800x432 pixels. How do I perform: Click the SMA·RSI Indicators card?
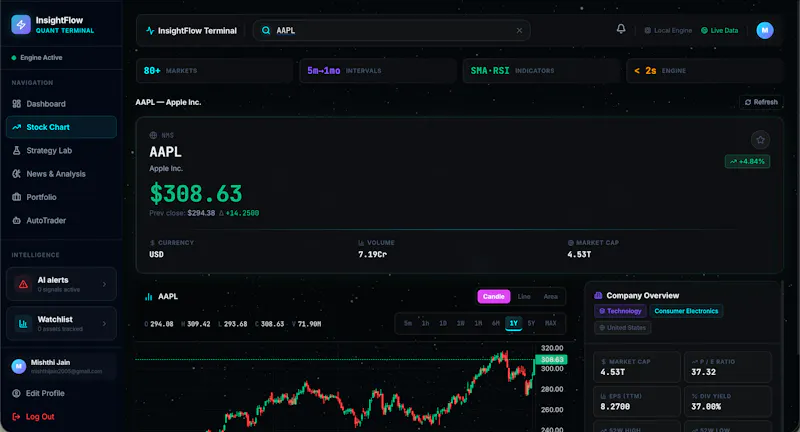tap(541, 70)
